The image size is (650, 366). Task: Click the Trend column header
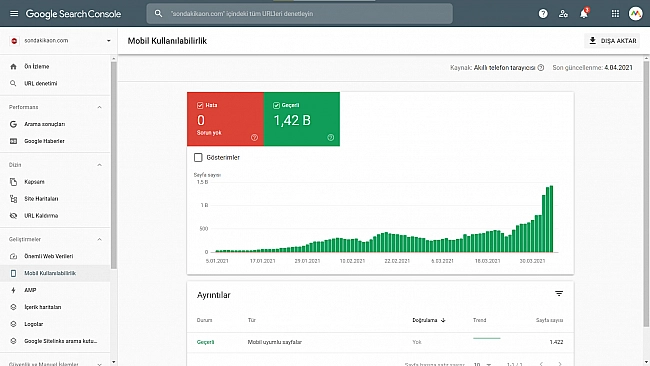coord(480,320)
